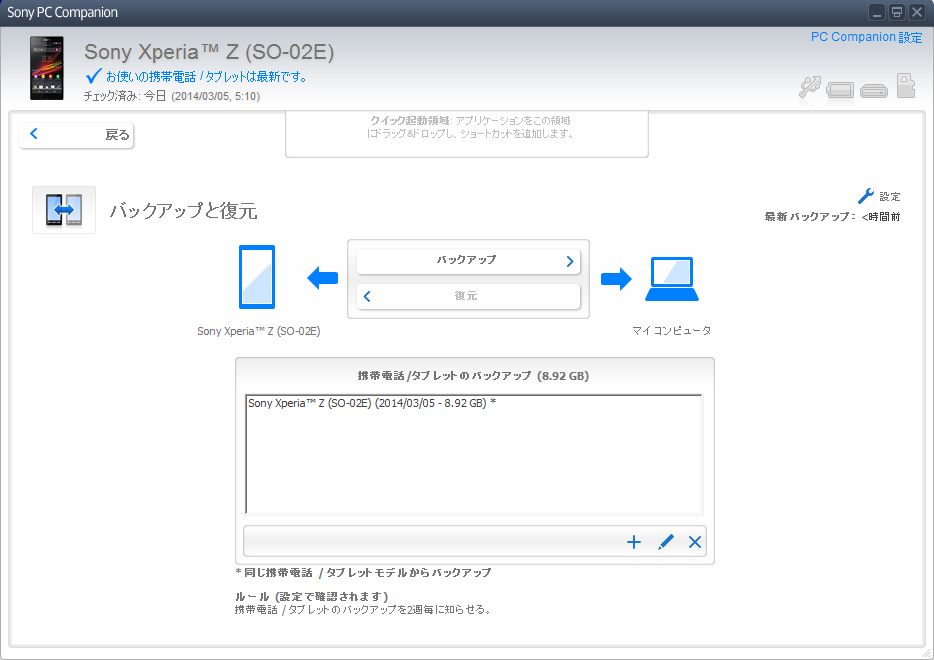Viewport: 934px width, 660px height.
Task: Close the Sony PC Companion window
Action: (x=916, y=13)
